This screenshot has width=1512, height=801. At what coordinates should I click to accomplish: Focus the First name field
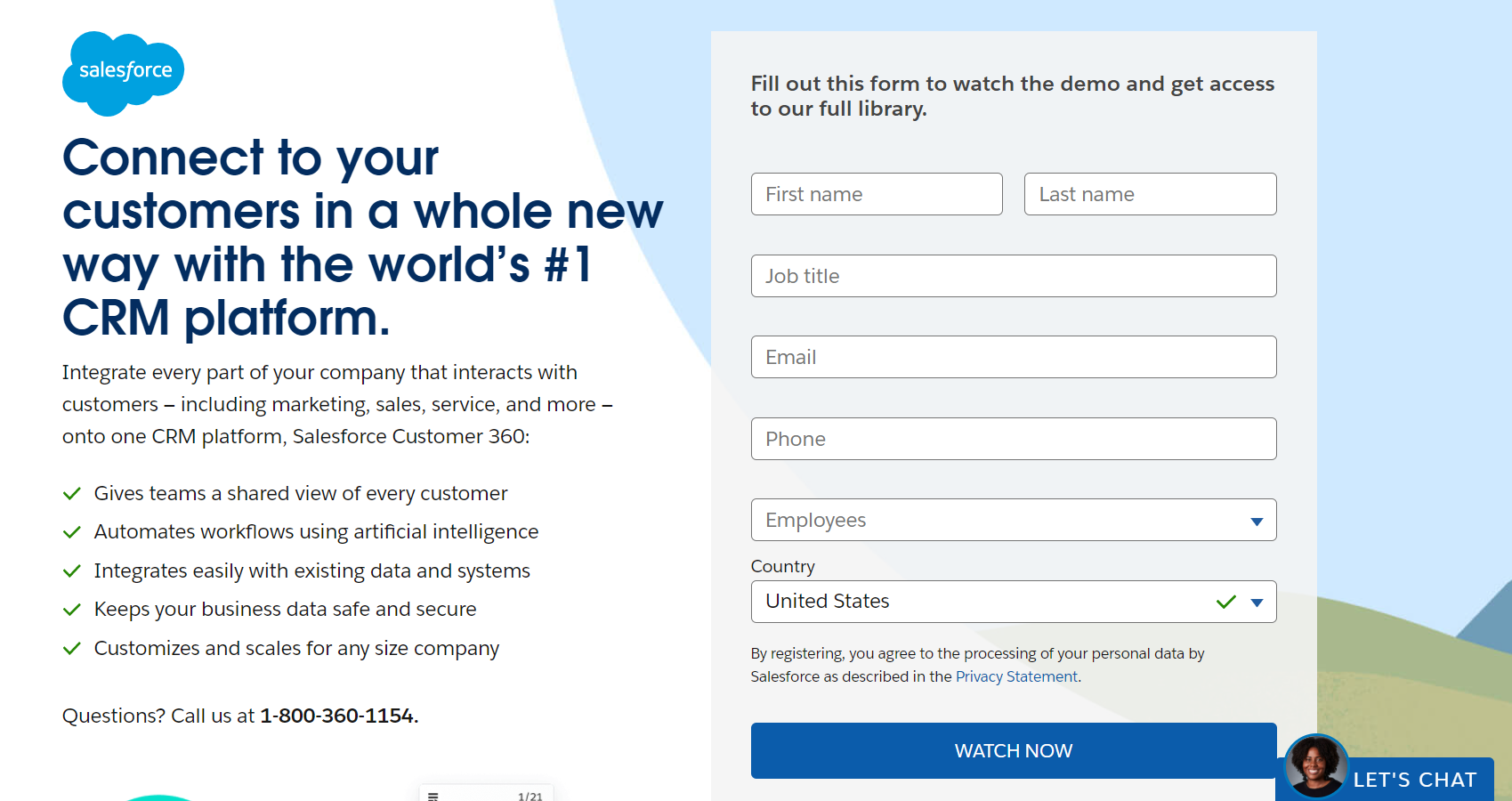tap(877, 194)
